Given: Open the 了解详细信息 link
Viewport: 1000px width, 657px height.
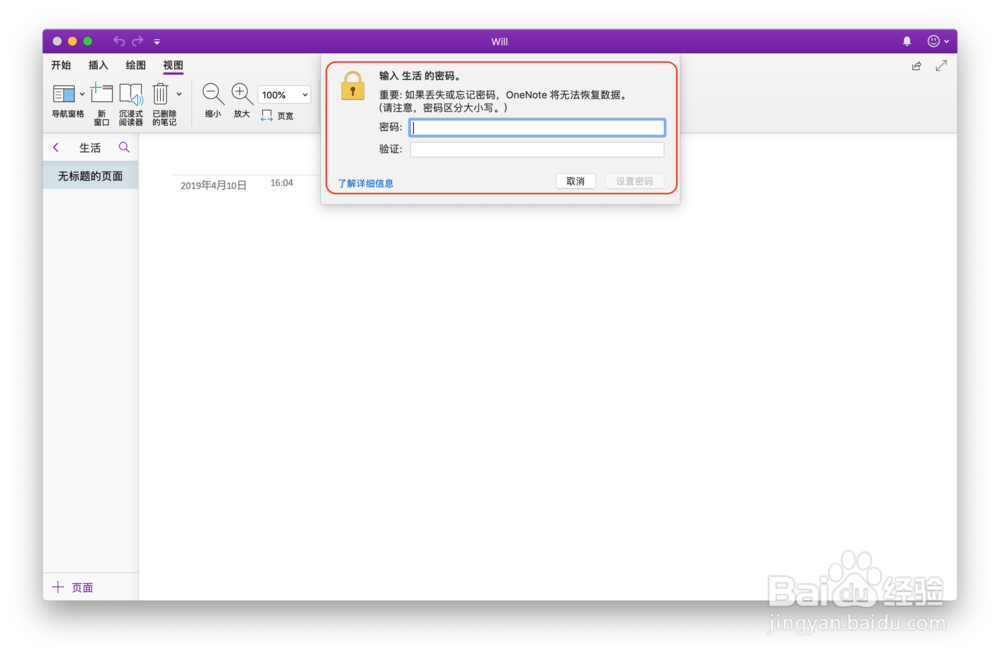Looking at the screenshot, I should (x=365, y=183).
